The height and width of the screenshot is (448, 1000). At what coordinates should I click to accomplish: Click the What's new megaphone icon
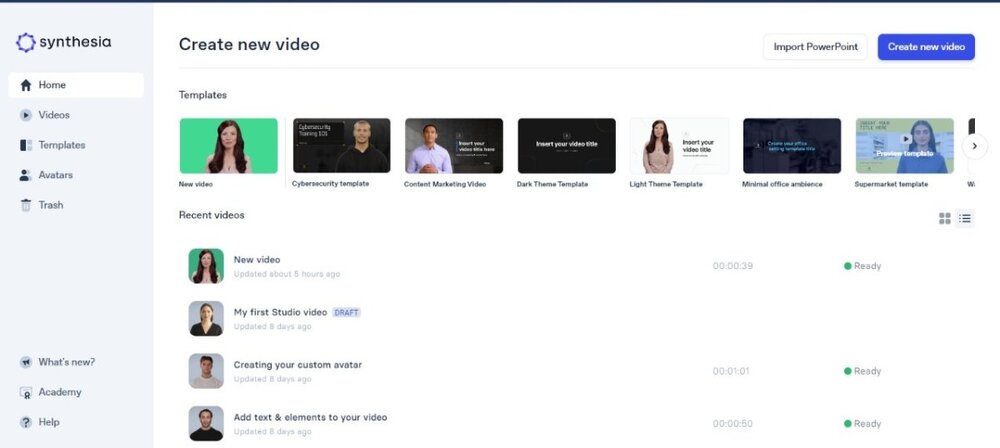[x=26, y=362]
